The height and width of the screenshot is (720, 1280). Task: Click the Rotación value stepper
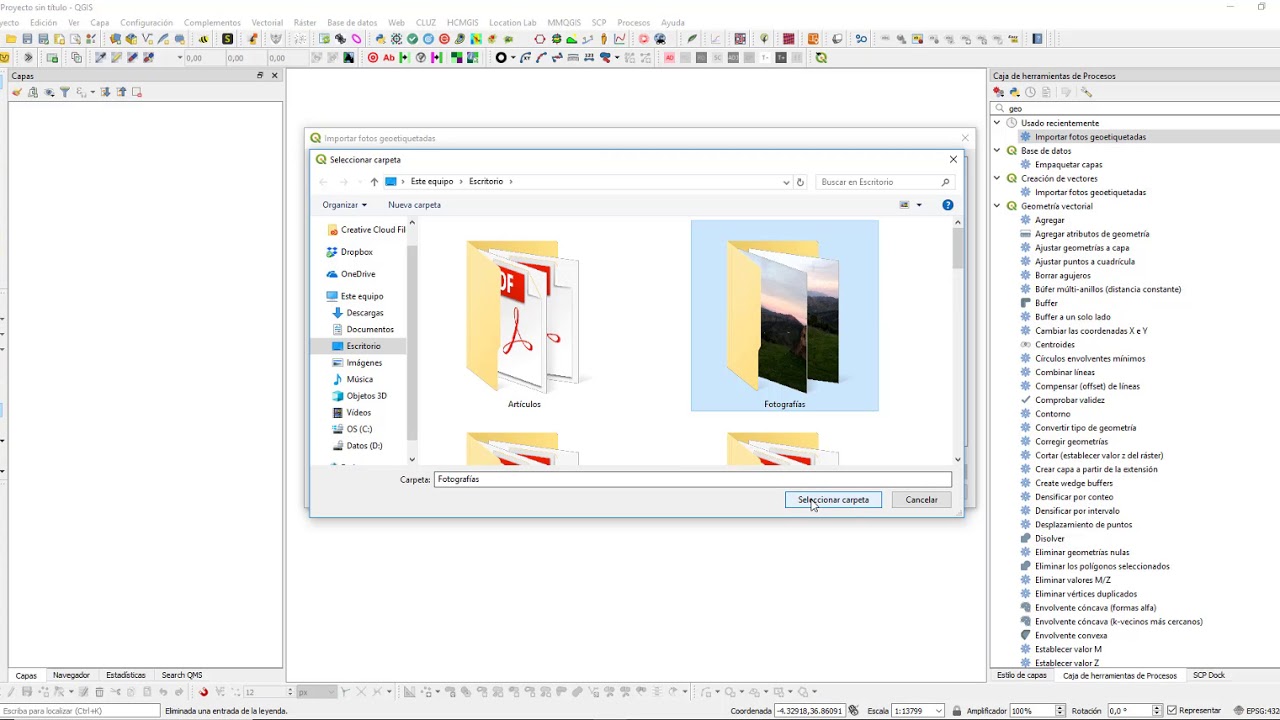[x=1156, y=710]
